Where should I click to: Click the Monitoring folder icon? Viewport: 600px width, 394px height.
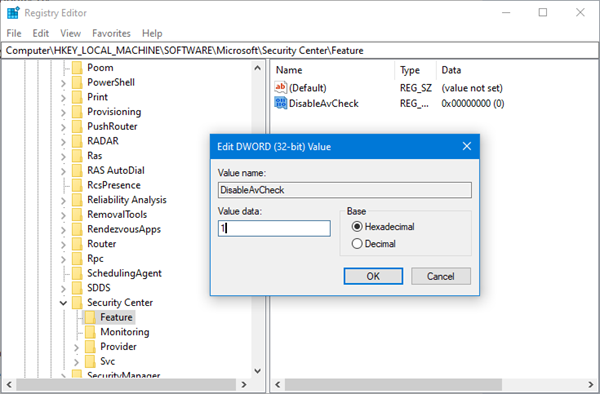90,332
